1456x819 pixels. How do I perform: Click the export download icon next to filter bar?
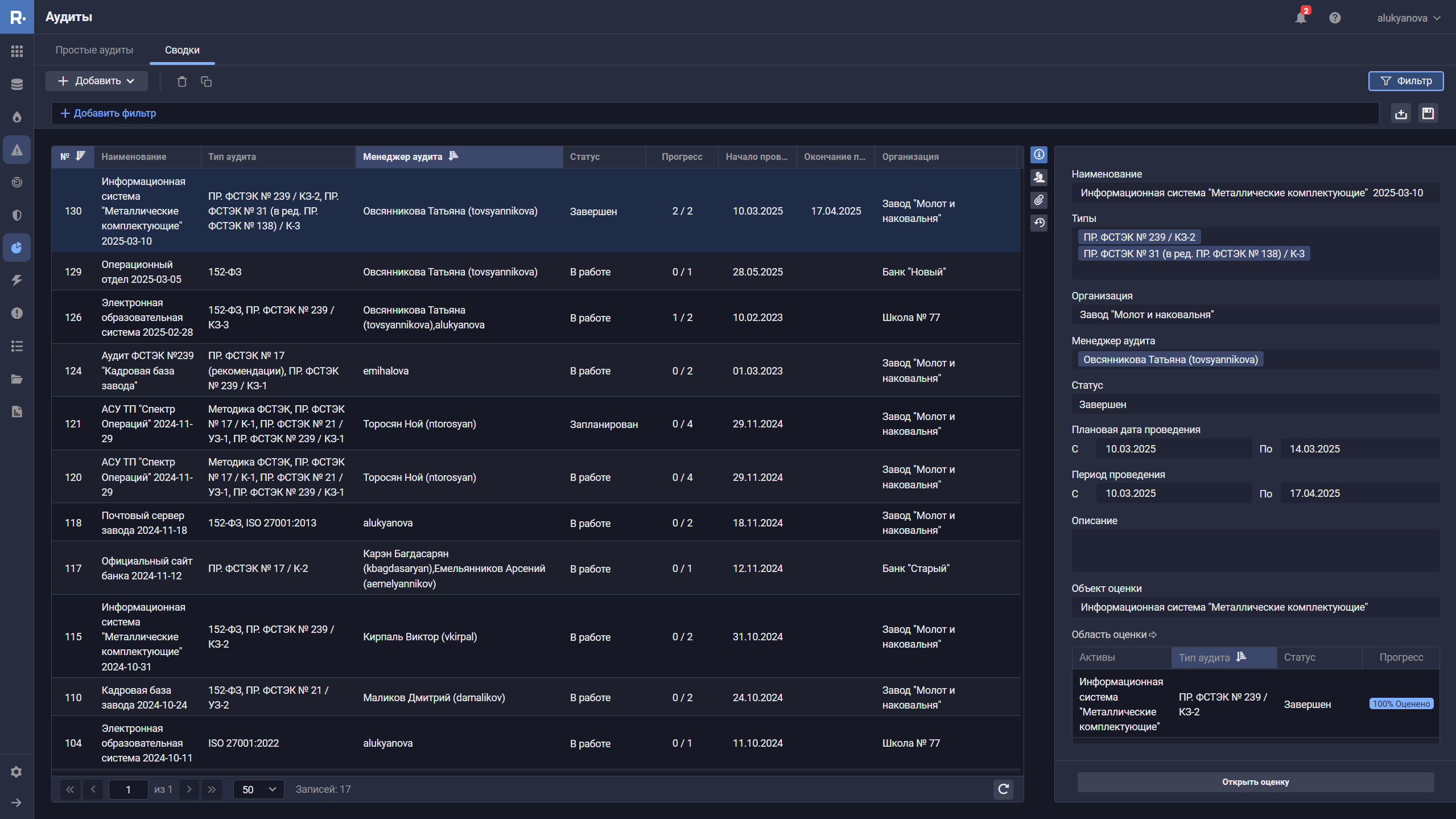coord(1401,113)
